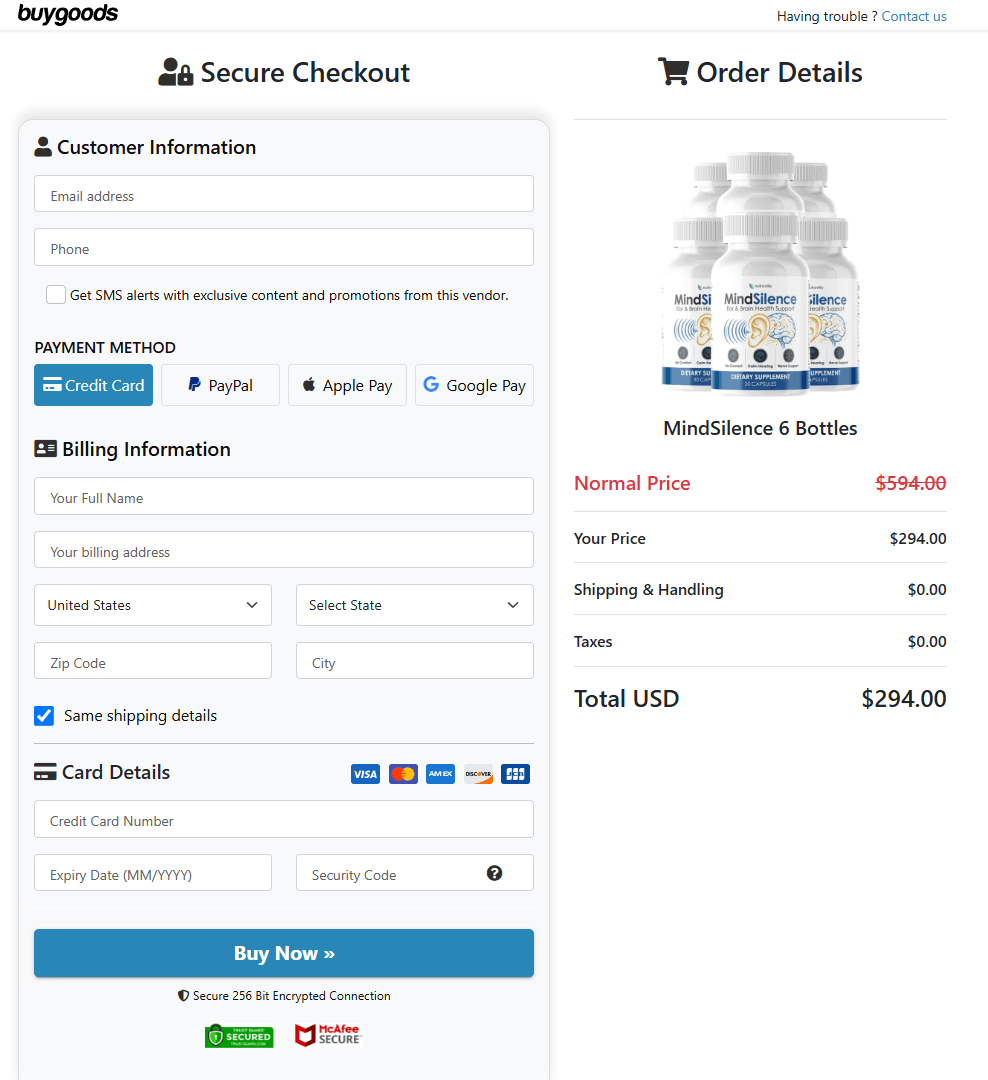
Task: Click the McAfee Secure badge
Action: click(x=328, y=1035)
